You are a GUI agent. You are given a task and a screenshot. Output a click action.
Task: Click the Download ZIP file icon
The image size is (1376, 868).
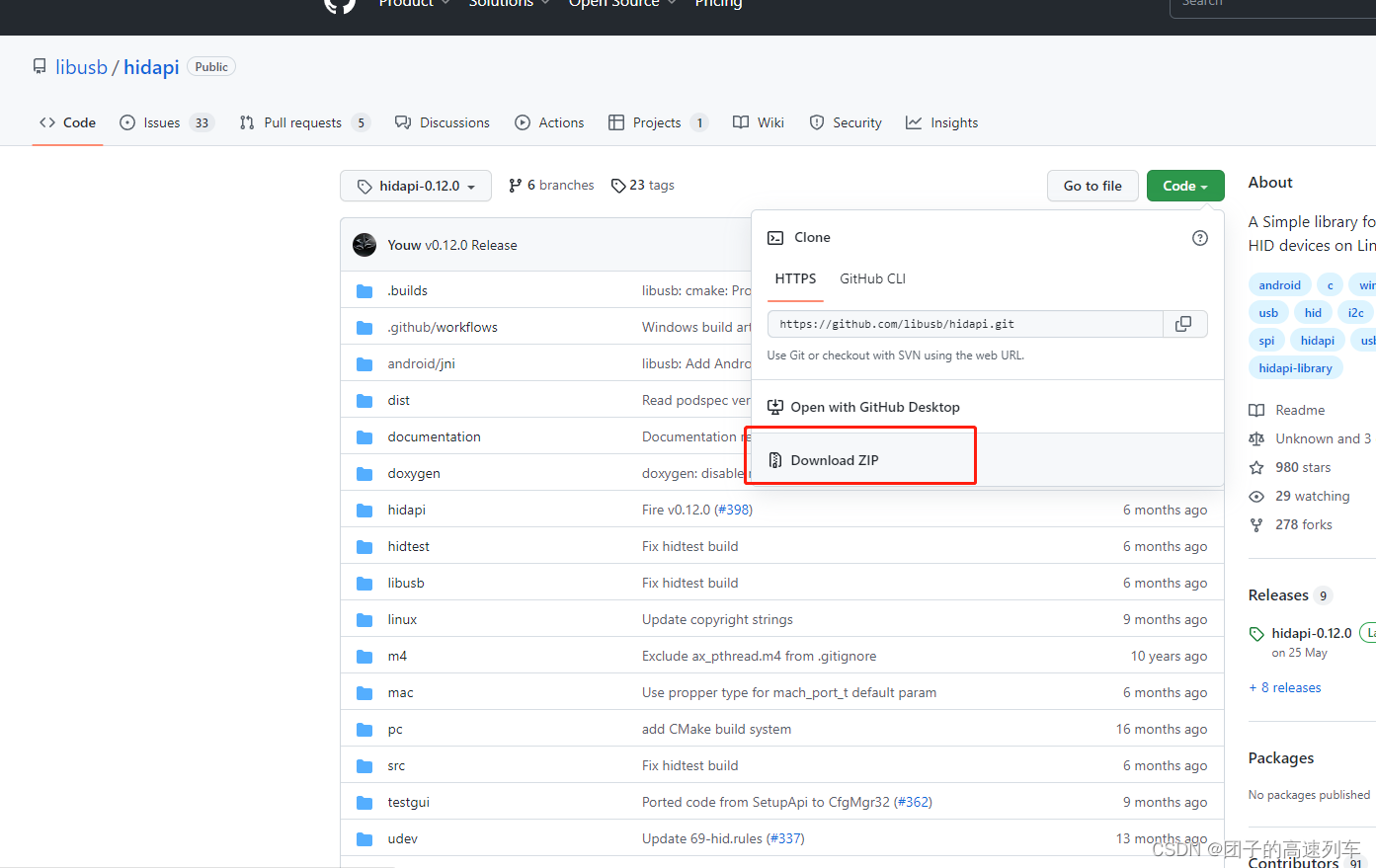(x=775, y=460)
